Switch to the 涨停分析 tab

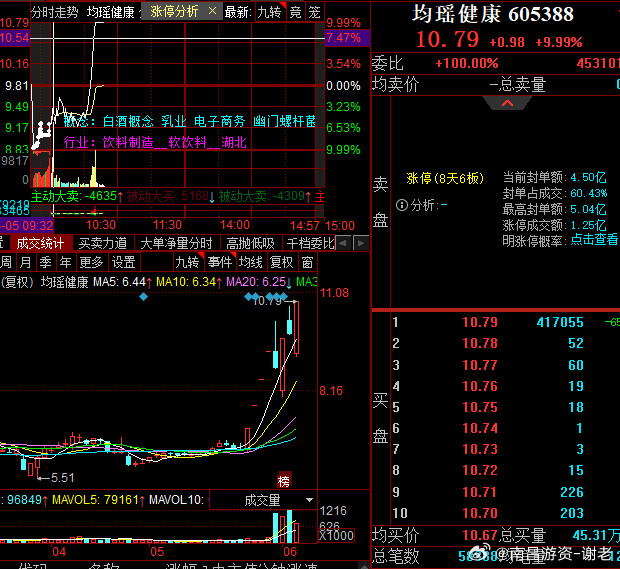point(174,11)
